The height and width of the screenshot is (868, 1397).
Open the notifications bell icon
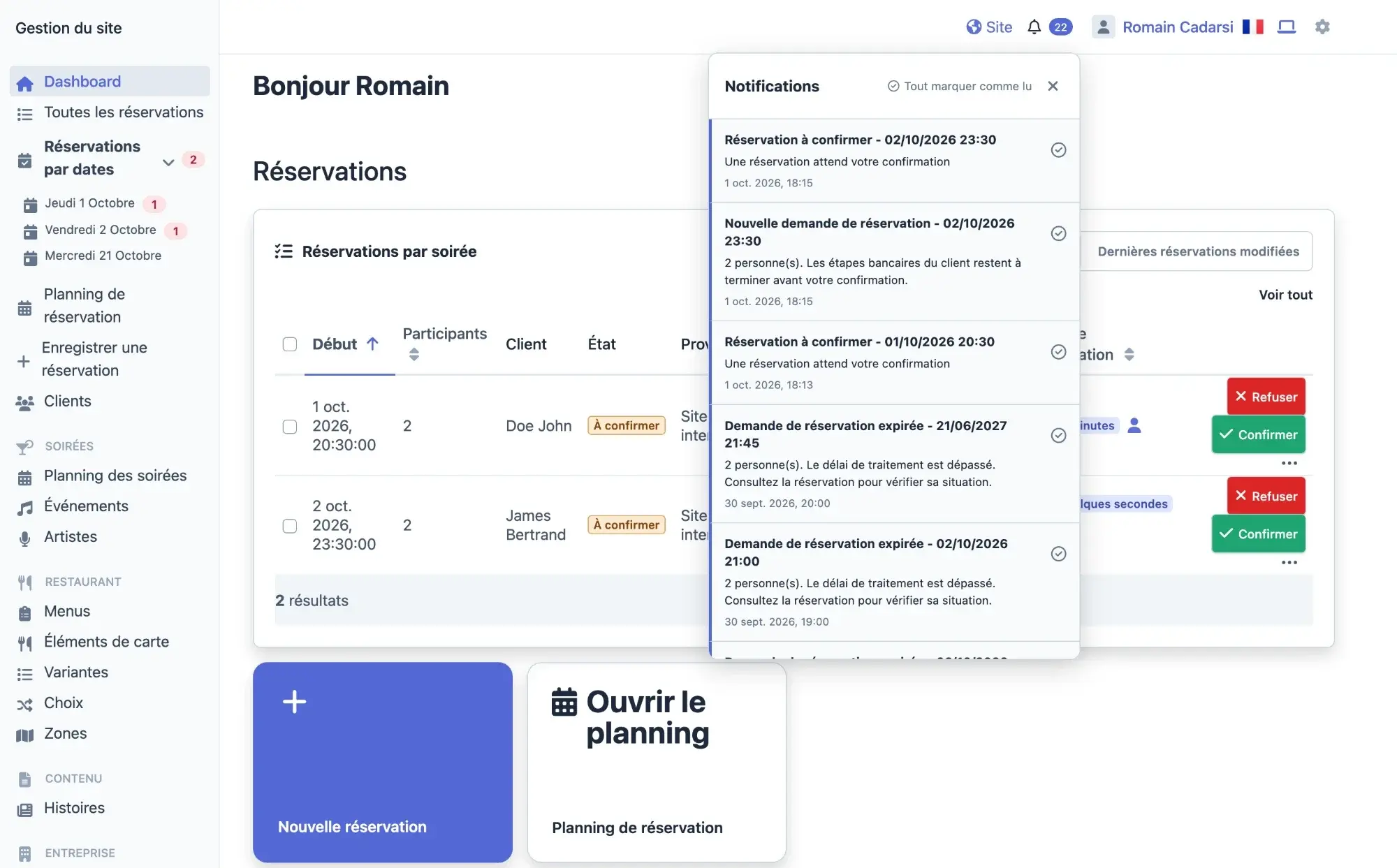(x=1034, y=27)
